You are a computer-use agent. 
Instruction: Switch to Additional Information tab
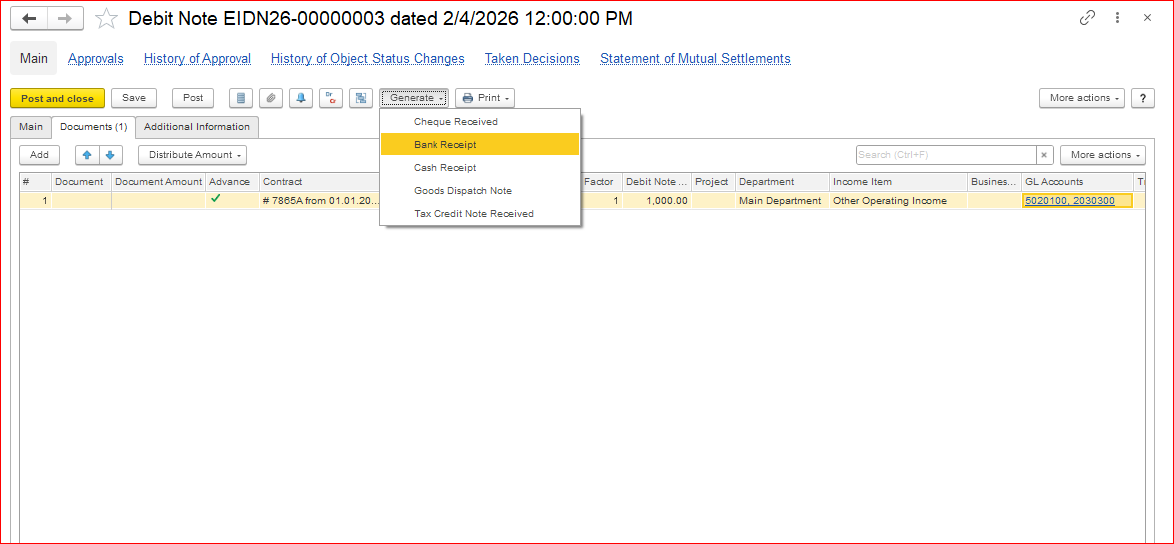tap(197, 127)
